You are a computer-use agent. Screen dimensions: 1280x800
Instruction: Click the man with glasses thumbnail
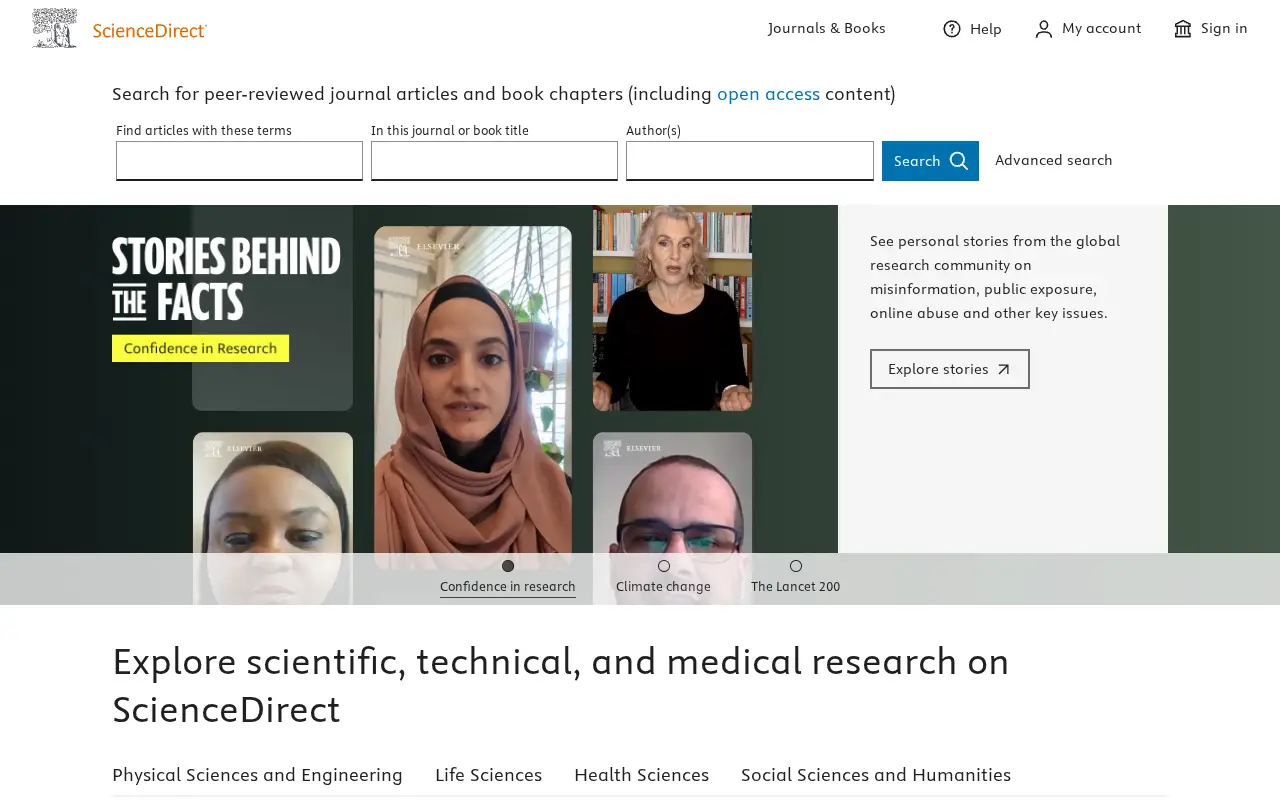[x=672, y=518]
